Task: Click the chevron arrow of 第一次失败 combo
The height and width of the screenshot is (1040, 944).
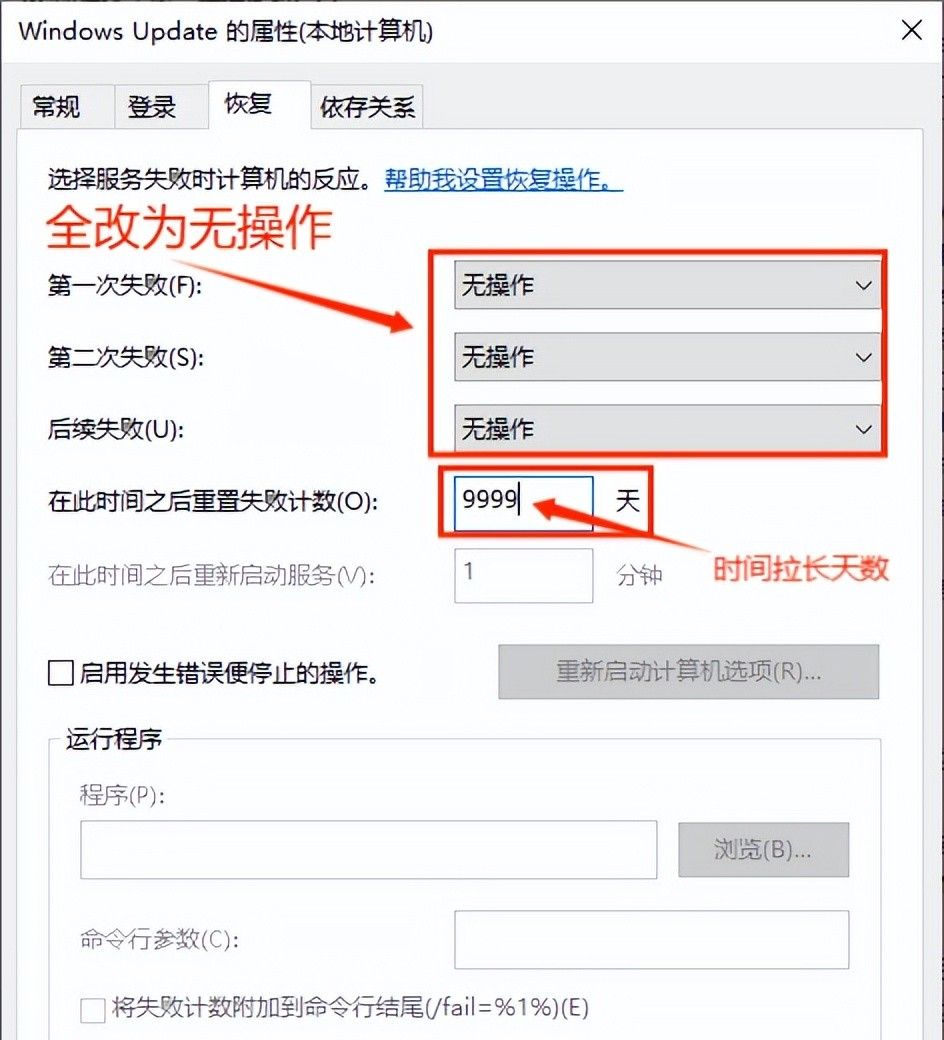Action: coord(862,285)
